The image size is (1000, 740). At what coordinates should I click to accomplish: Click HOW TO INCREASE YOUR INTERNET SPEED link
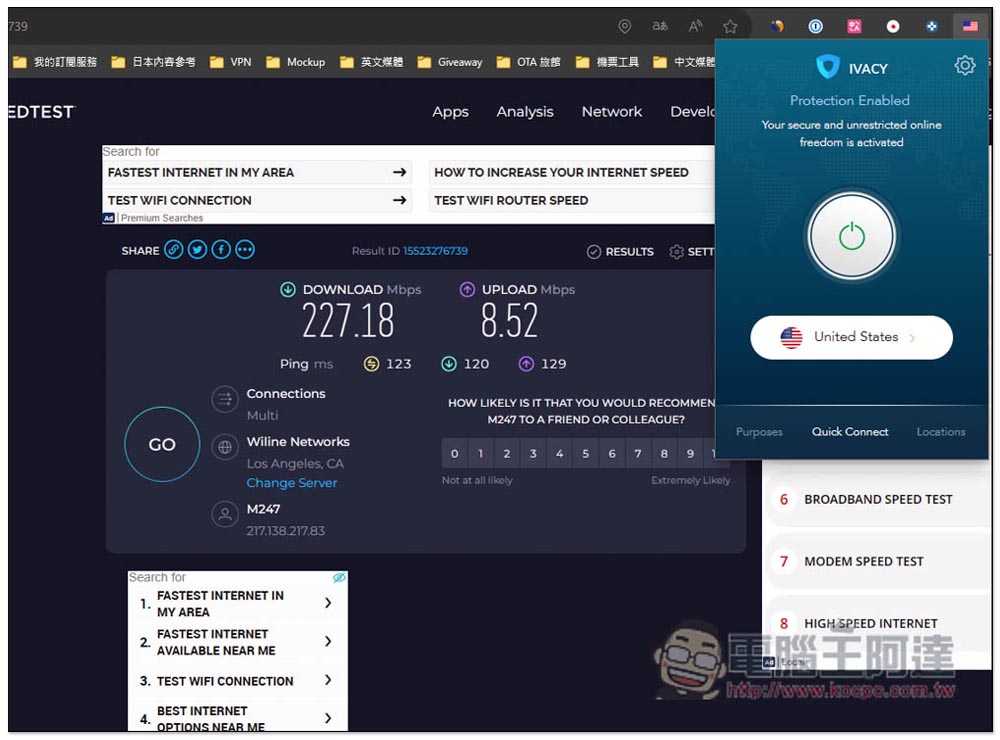572,172
